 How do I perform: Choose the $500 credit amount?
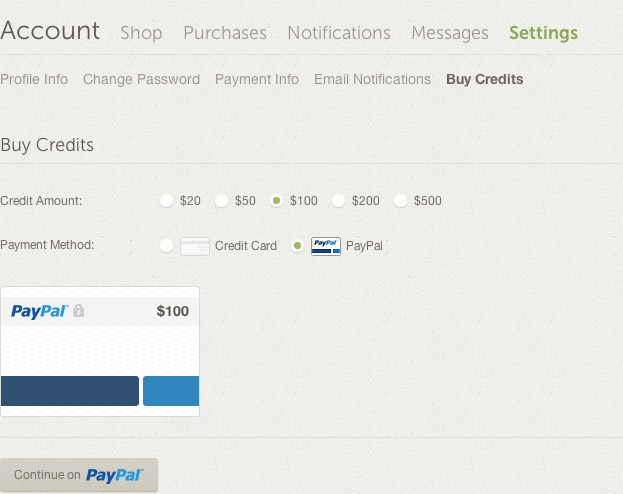click(400, 201)
